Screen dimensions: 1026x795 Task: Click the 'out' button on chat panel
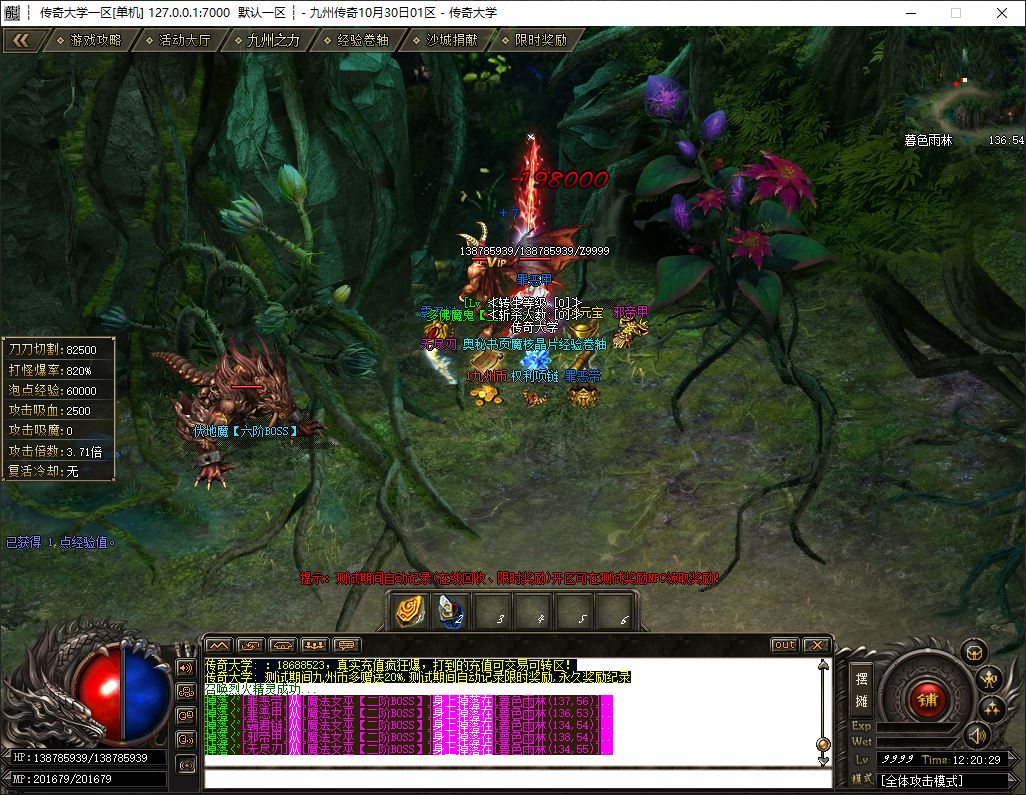click(x=785, y=645)
